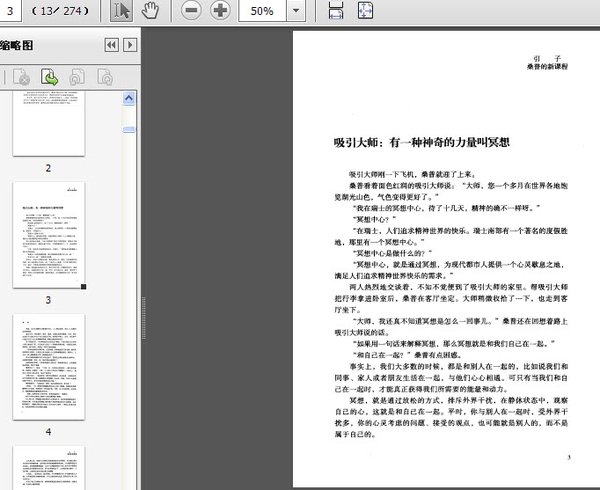
Task: Zoom out with the minus button
Action: [x=191, y=10]
